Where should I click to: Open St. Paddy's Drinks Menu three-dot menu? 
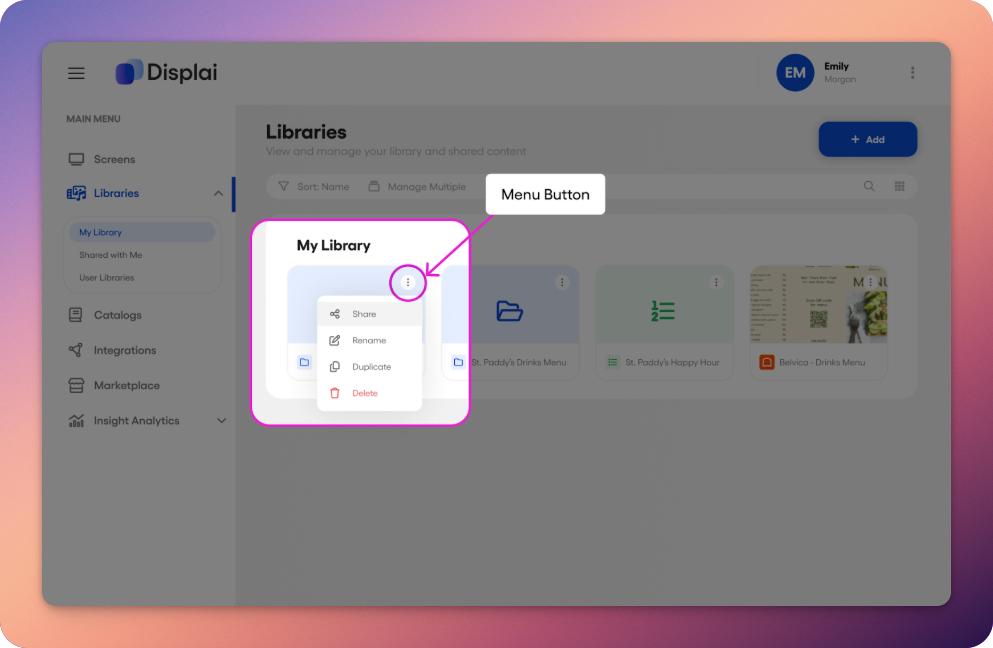(562, 283)
